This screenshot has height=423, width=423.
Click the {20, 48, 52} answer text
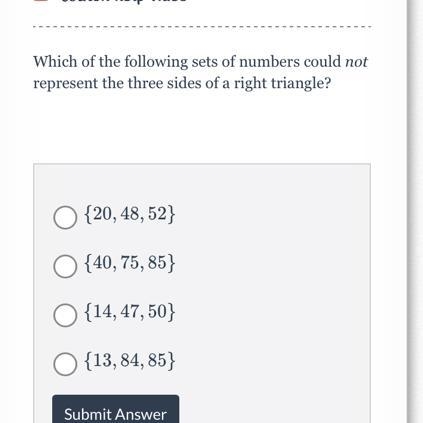tap(130, 214)
